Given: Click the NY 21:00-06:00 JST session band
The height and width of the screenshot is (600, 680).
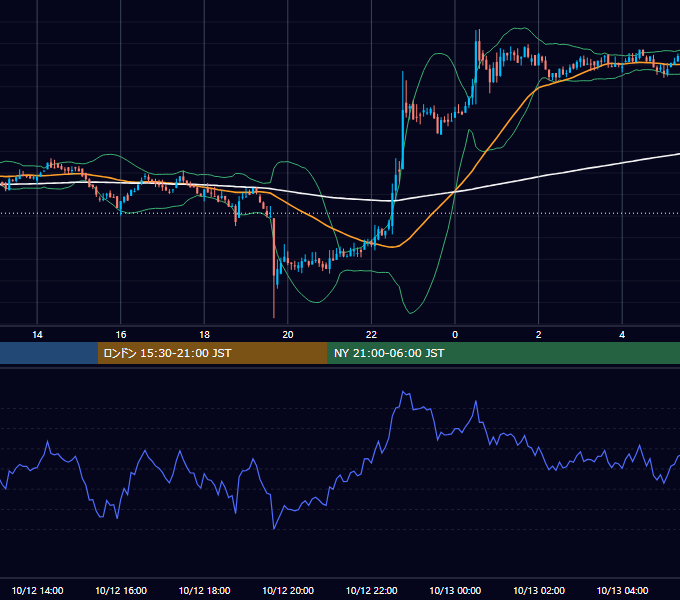Looking at the screenshot, I should [x=503, y=353].
